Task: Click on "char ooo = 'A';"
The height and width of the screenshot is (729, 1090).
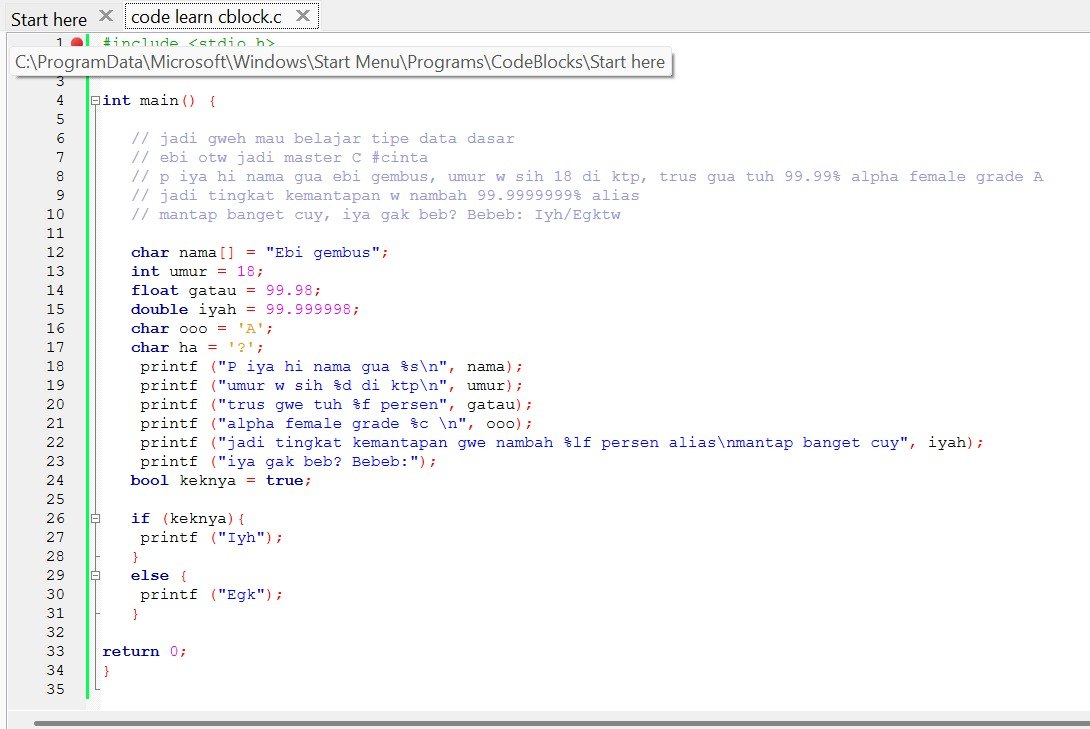Action: tap(202, 328)
